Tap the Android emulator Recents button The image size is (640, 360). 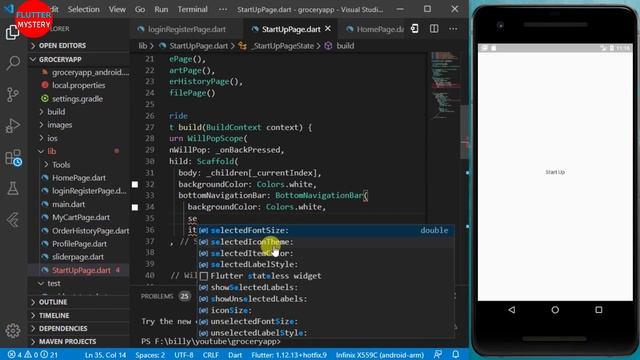point(598,310)
